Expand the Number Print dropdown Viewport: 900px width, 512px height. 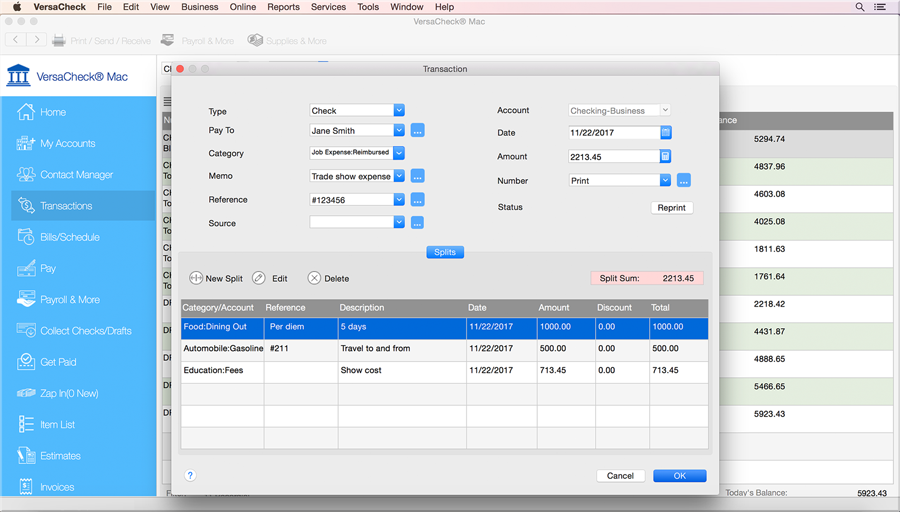click(665, 180)
